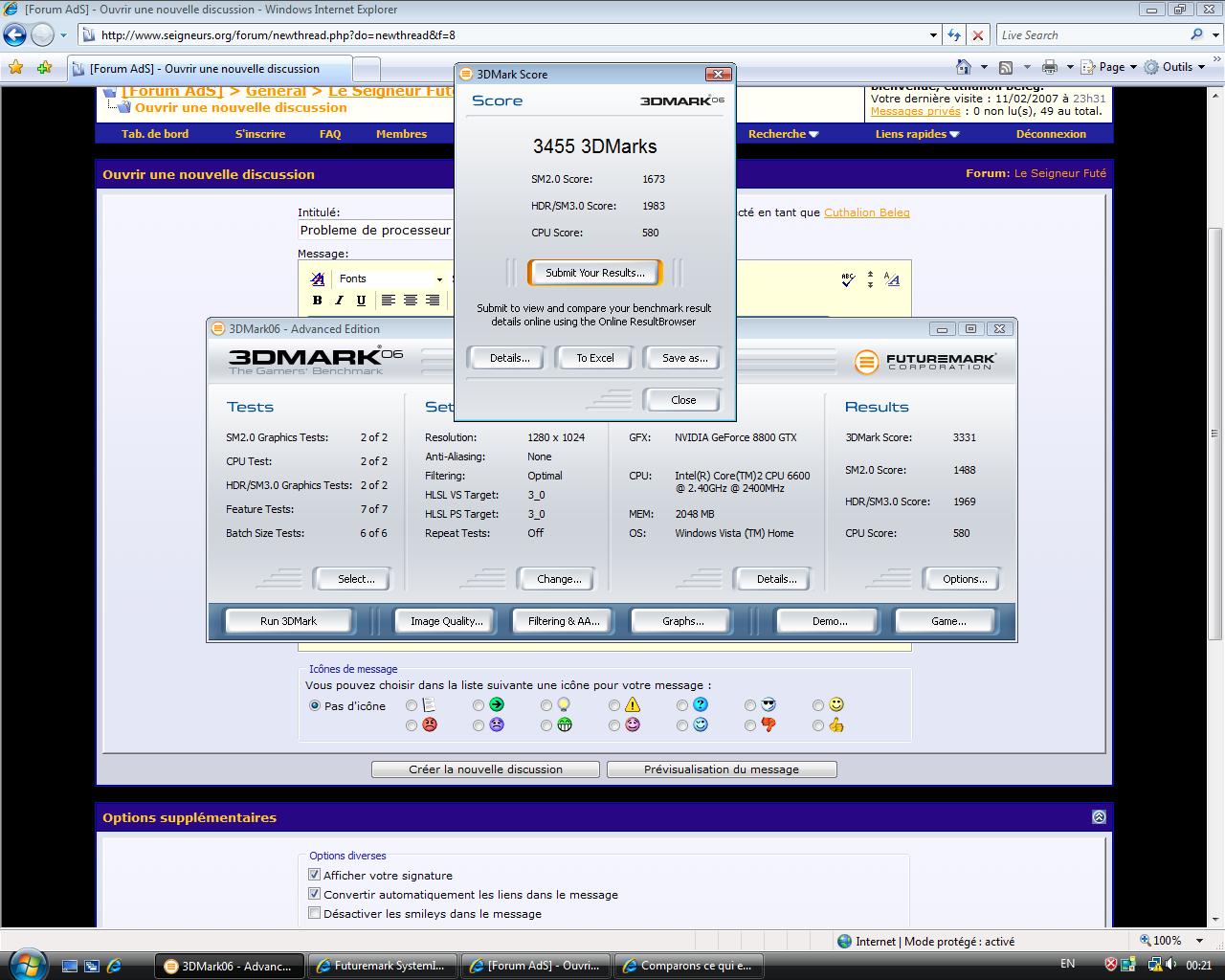Click the Remove Formatting icon in editor

coord(318,278)
